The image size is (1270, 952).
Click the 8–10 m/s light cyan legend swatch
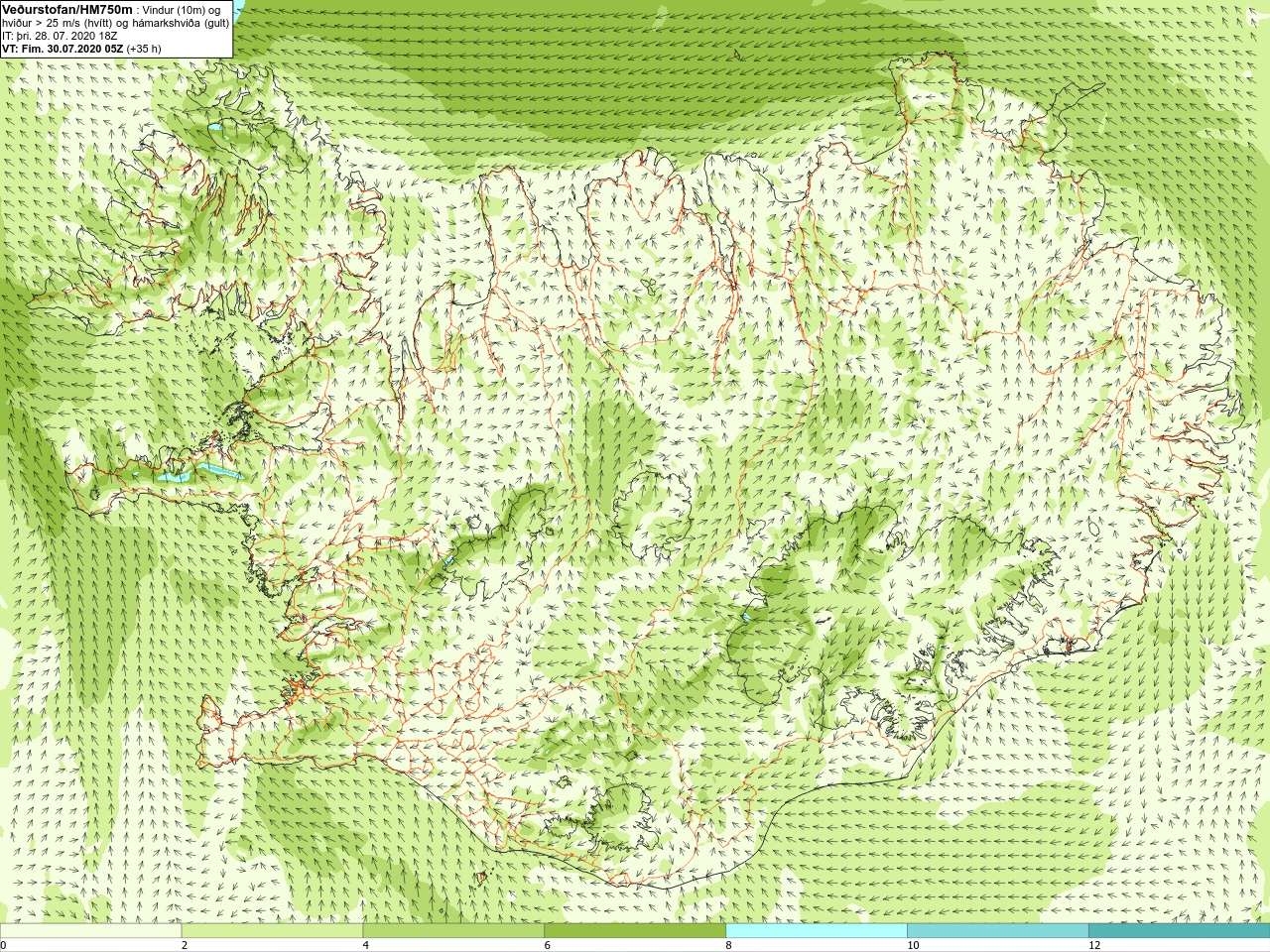[x=817, y=931]
